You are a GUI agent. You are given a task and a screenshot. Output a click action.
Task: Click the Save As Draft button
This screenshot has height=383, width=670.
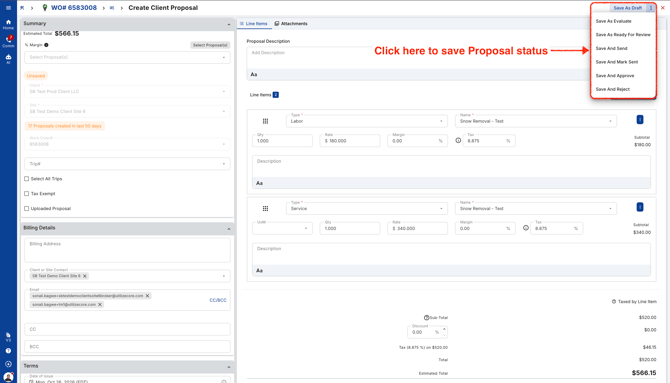tap(628, 8)
